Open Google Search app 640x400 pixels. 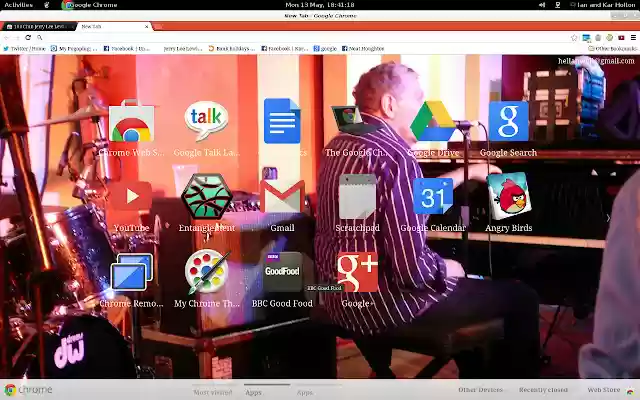point(508,121)
